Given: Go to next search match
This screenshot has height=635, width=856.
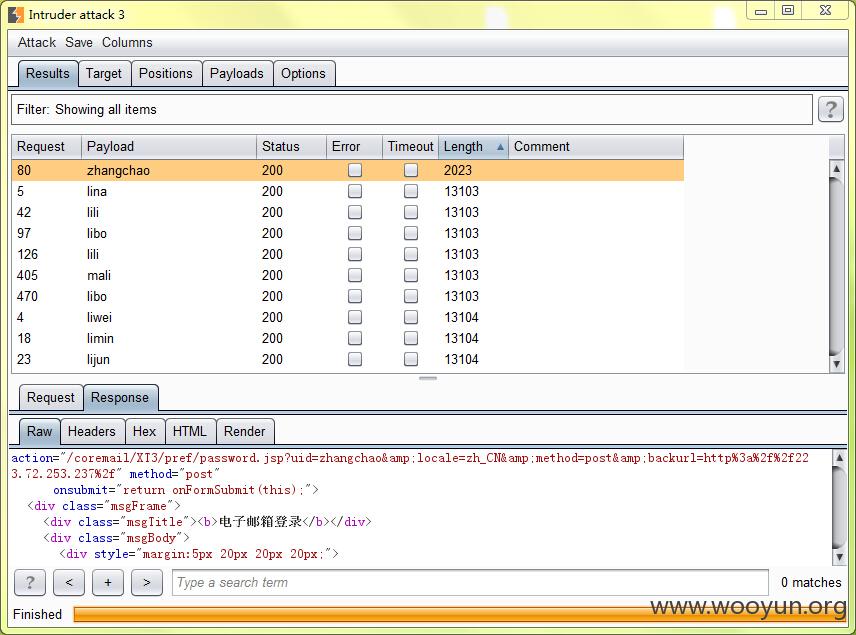Looking at the screenshot, I should tap(147, 583).
